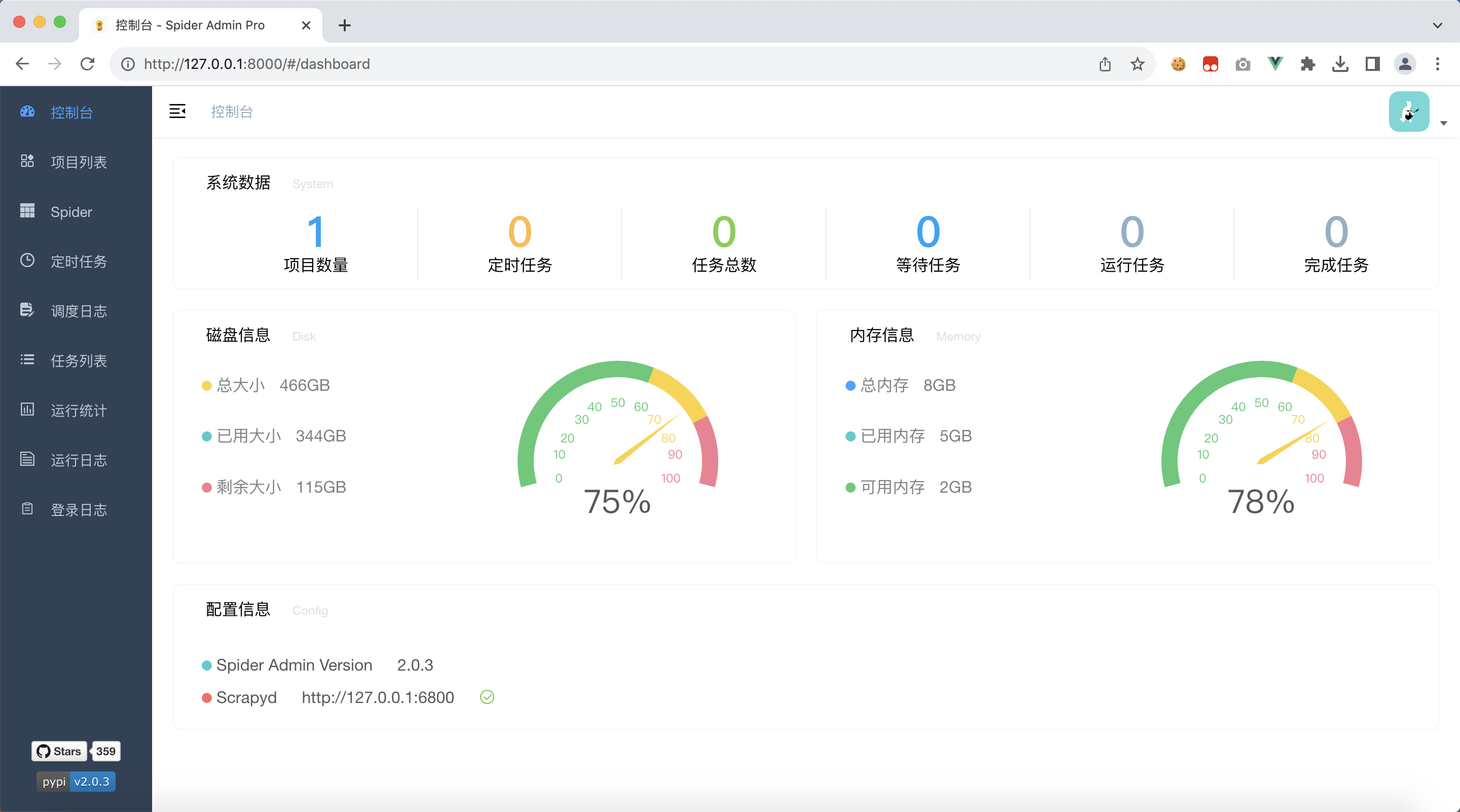Click the Scrapyd URL http://127.0.0.1:6800
The image size is (1460, 812).
click(x=378, y=697)
